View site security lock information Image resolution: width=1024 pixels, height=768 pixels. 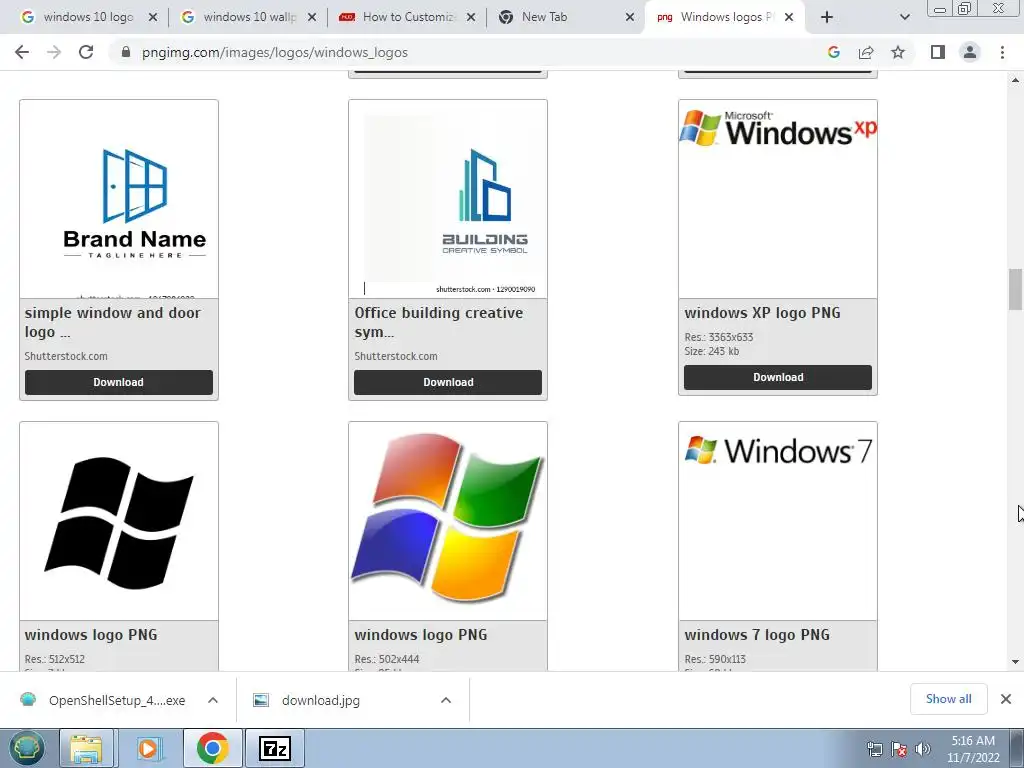tap(126, 52)
